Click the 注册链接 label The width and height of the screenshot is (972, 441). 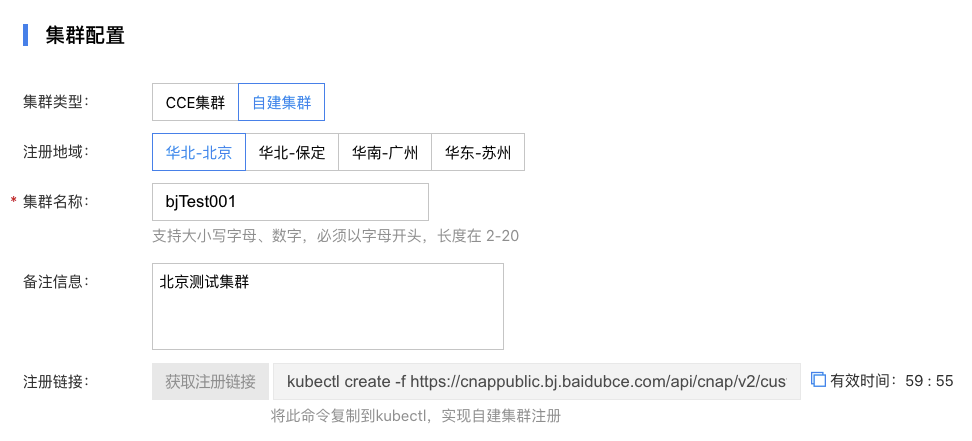click(56, 381)
